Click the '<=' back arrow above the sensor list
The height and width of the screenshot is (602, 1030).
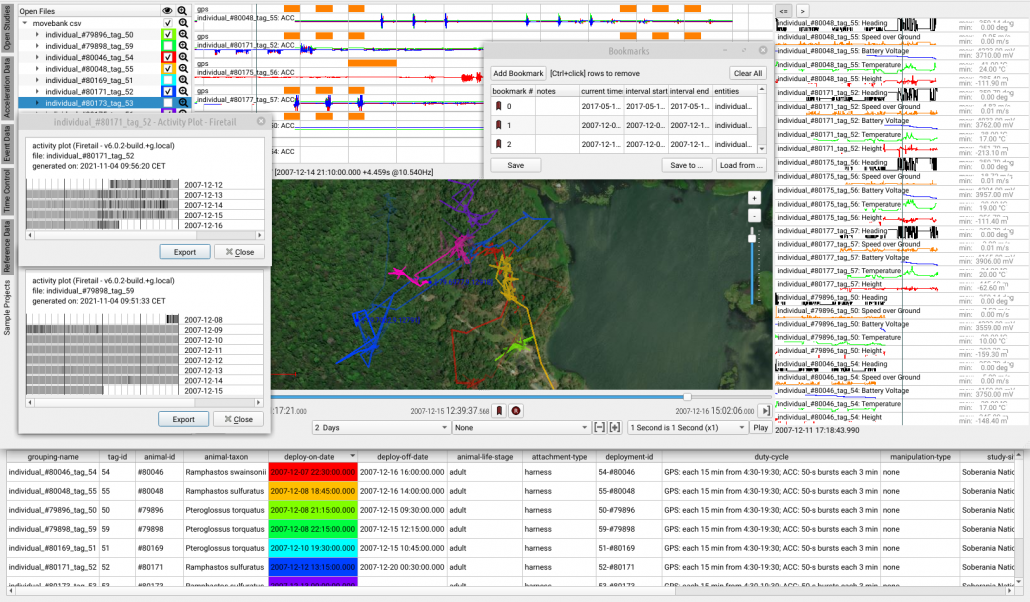pyautogui.click(x=784, y=11)
